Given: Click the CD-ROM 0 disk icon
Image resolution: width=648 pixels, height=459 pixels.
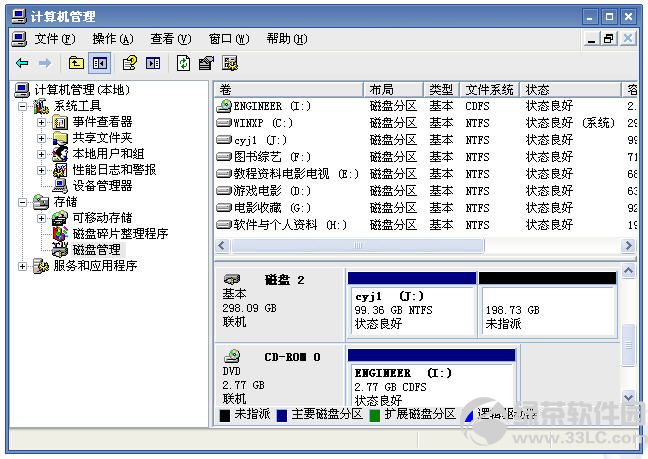Looking at the screenshot, I should click(x=232, y=356).
